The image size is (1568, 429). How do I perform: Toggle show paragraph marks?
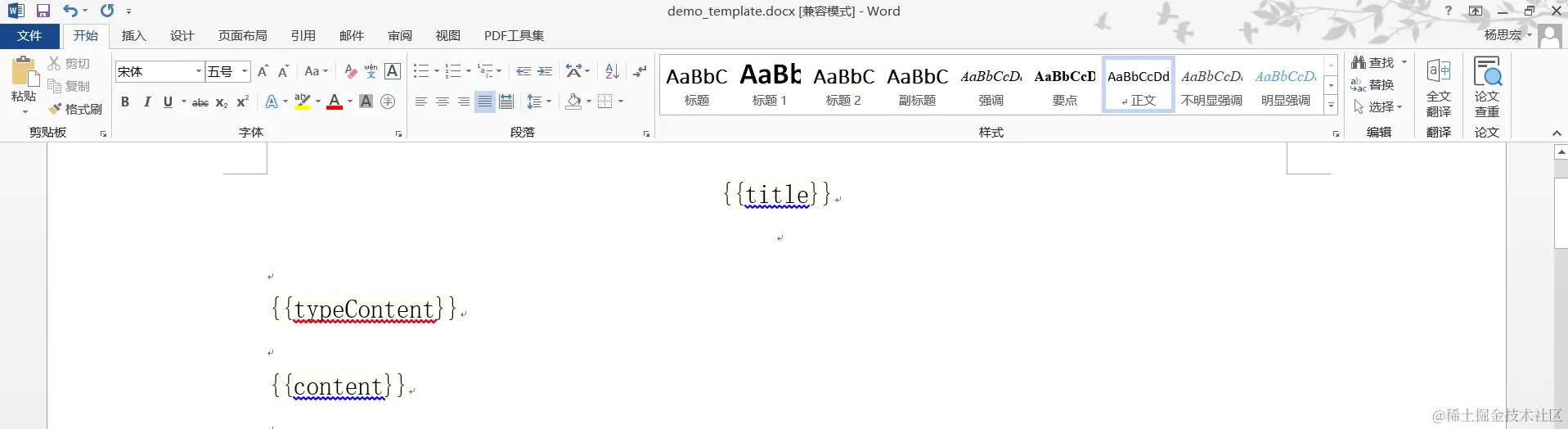(x=640, y=71)
